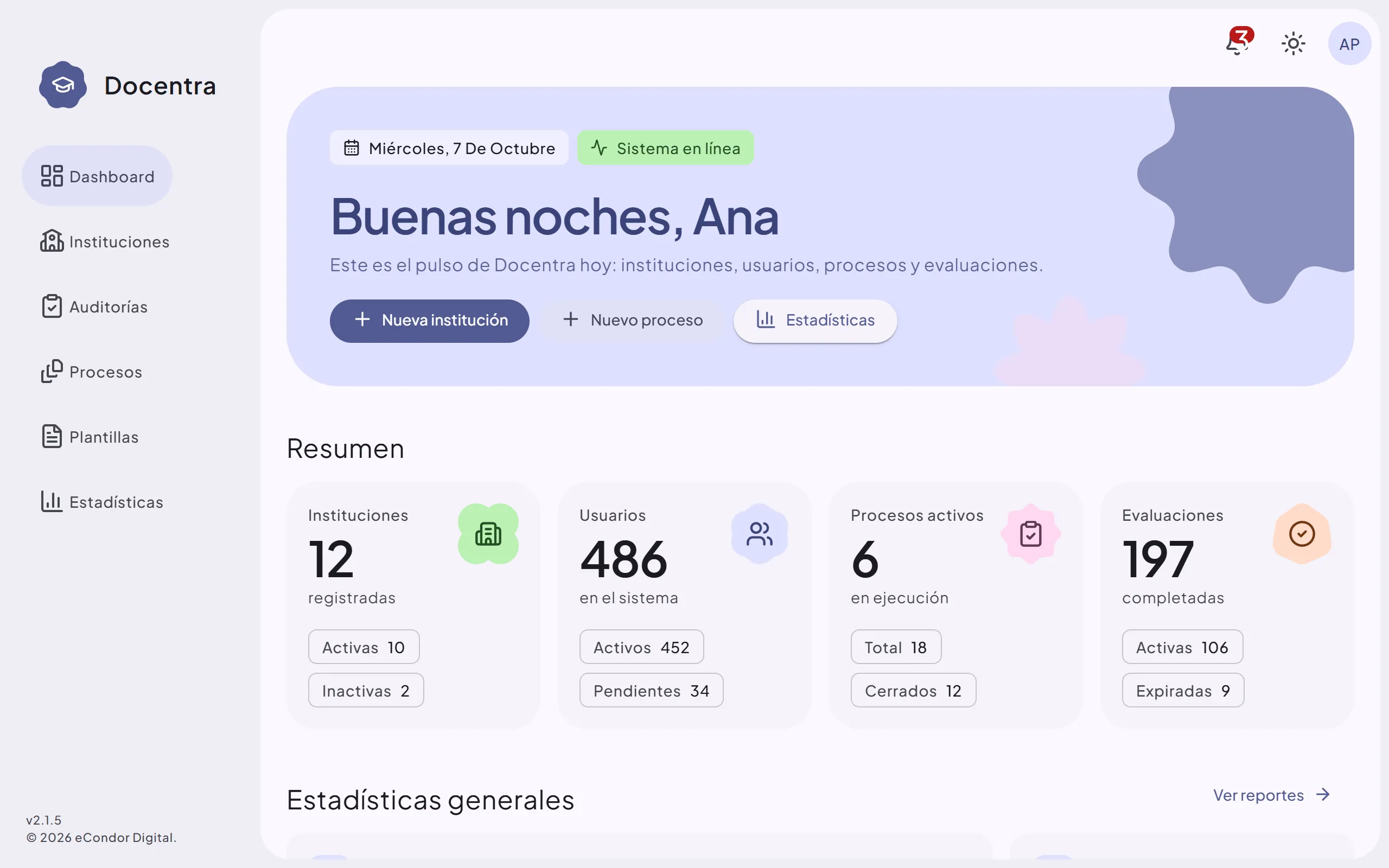Click the Dashboard grid icon
The height and width of the screenshot is (868, 1389).
pyautogui.click(x=52, y=176)
